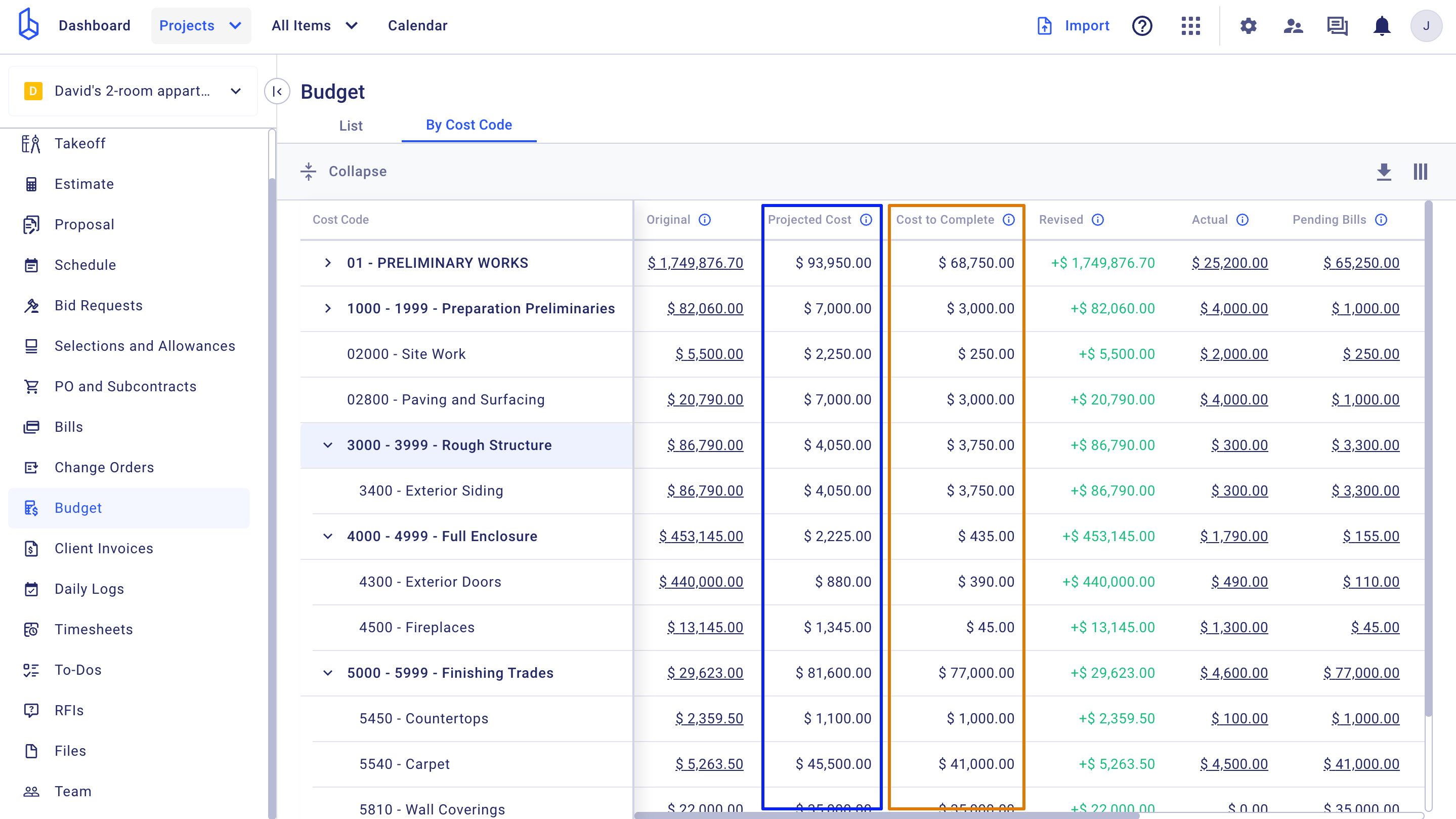Screen dimensions: 1456x819
Task: Download the budget table
Action: coord(1384,172)
